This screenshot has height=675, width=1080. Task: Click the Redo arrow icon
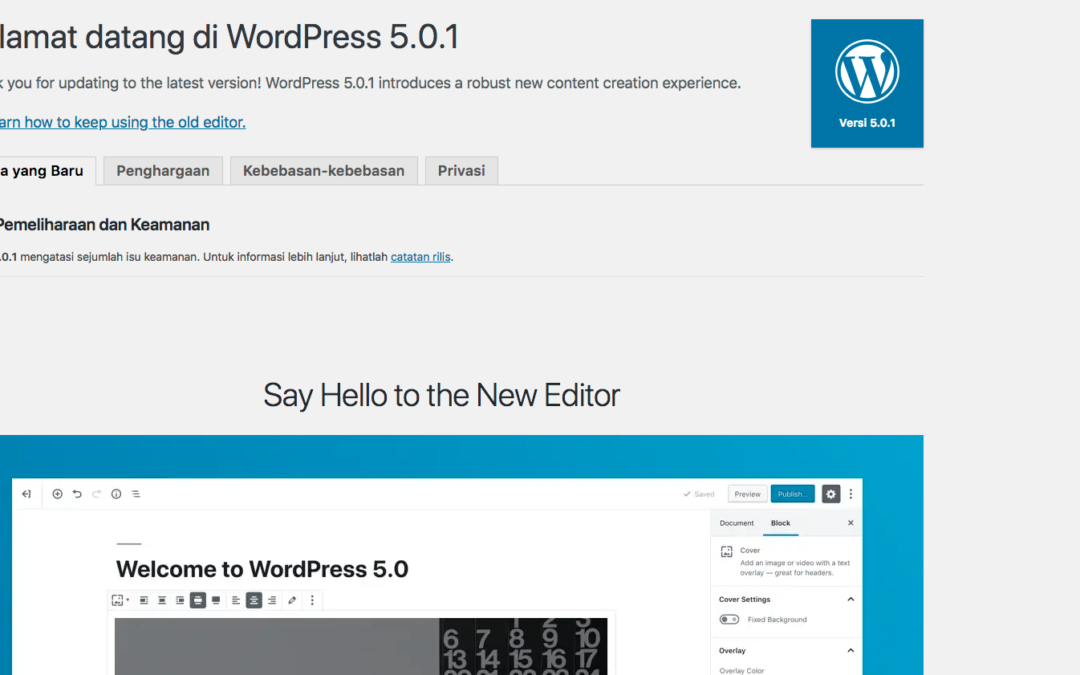point(96,494)
